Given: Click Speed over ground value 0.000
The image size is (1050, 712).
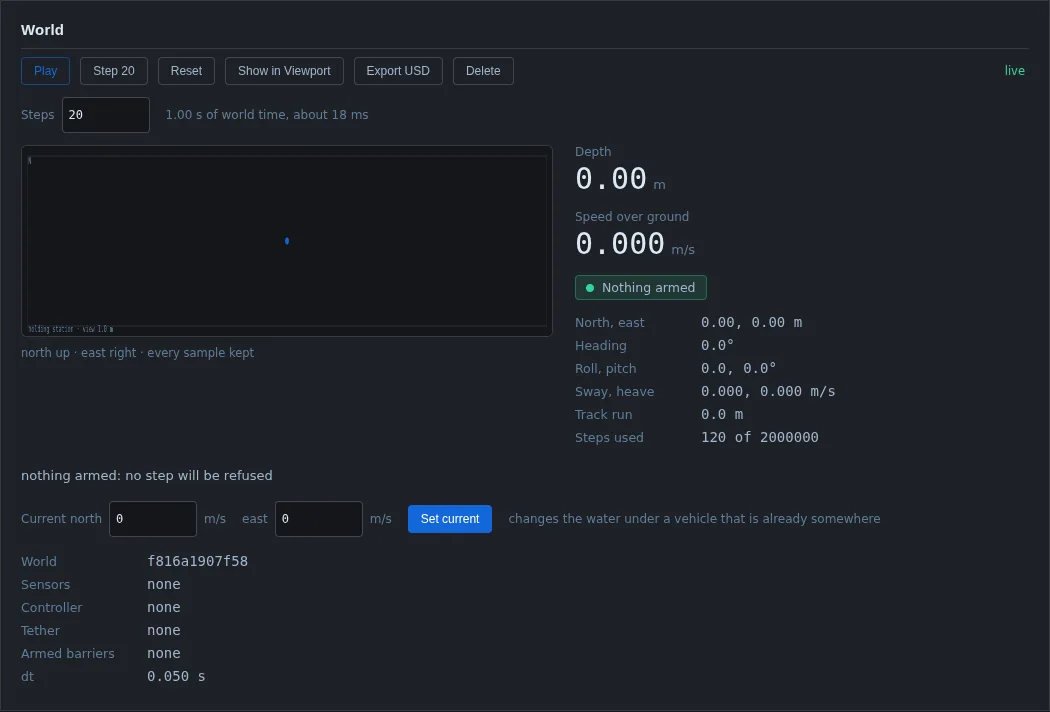Looking at the screenshot, I should coord(620,244).
